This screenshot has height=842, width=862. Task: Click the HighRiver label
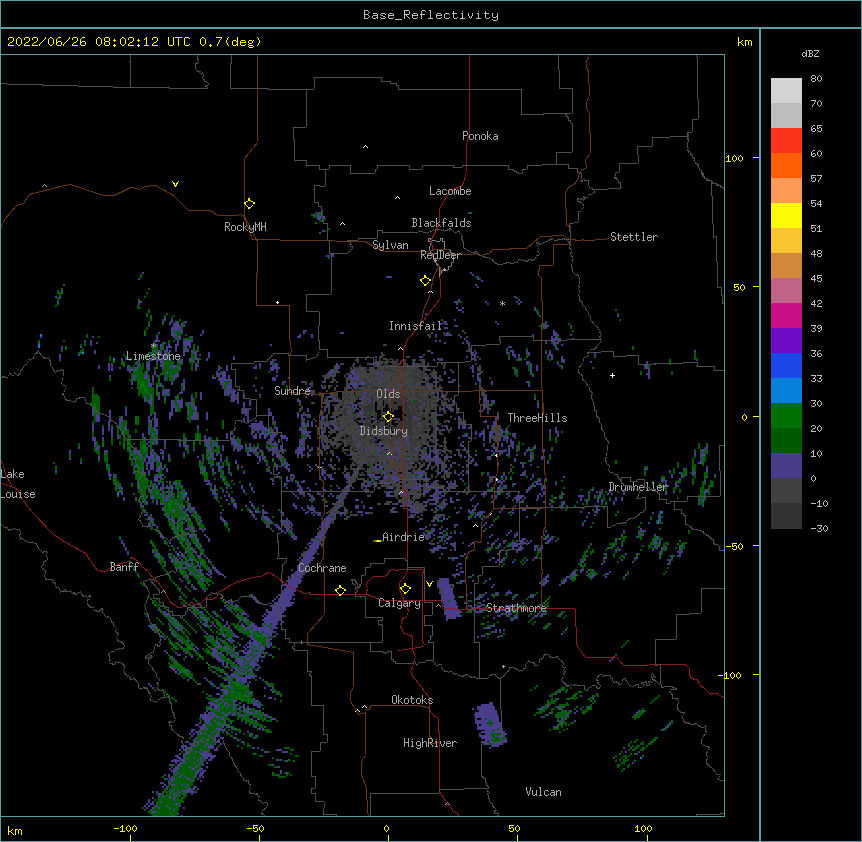click(x=430, y=743)
